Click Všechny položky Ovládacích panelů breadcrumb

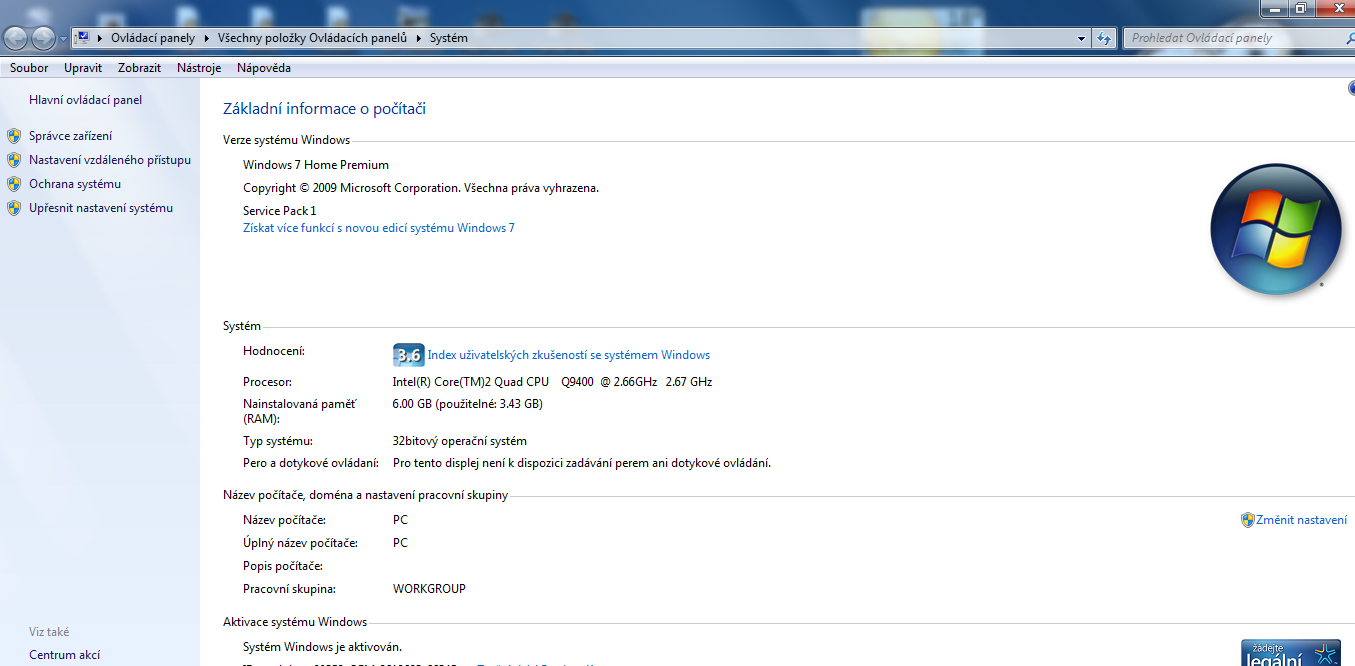click(312, 38)
